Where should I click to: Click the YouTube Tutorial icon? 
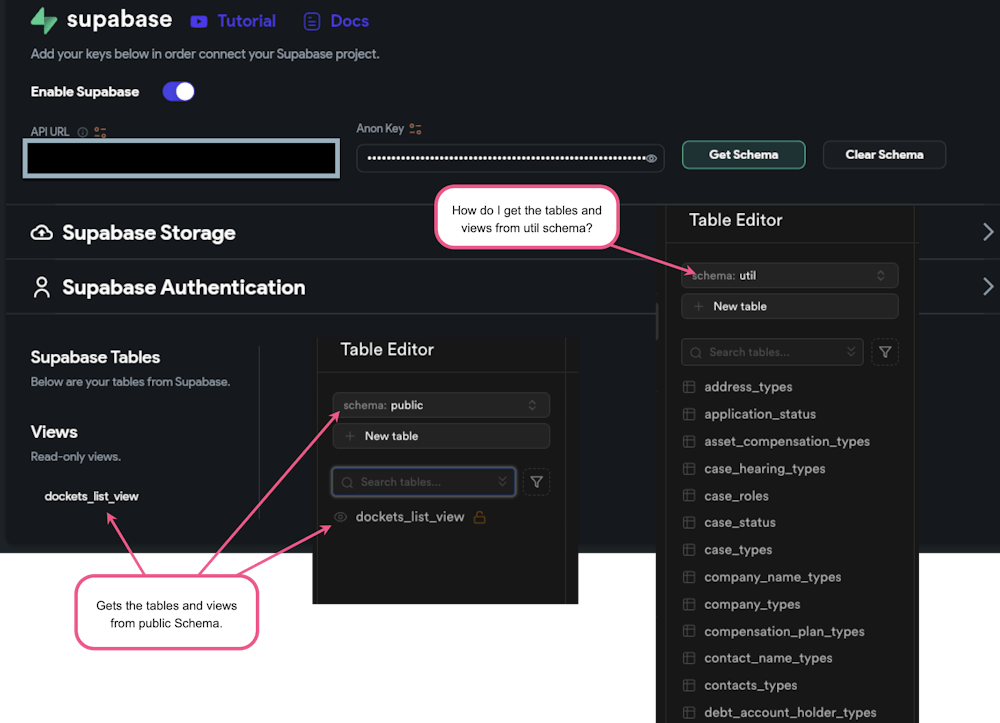click(201, 20)
